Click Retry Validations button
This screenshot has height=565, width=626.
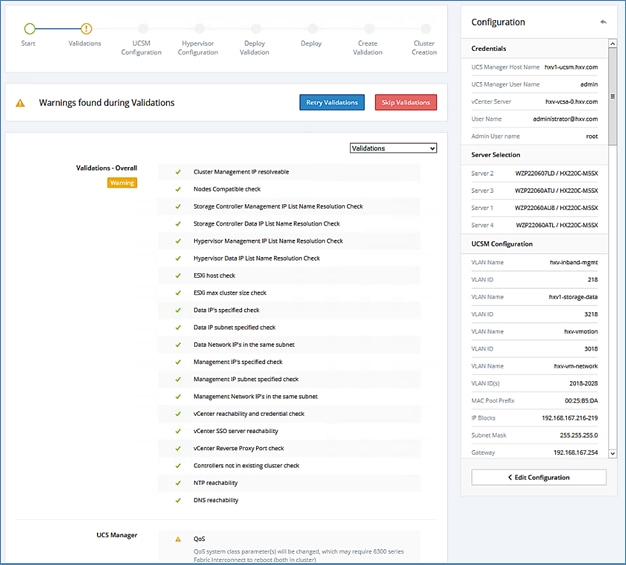332,102
